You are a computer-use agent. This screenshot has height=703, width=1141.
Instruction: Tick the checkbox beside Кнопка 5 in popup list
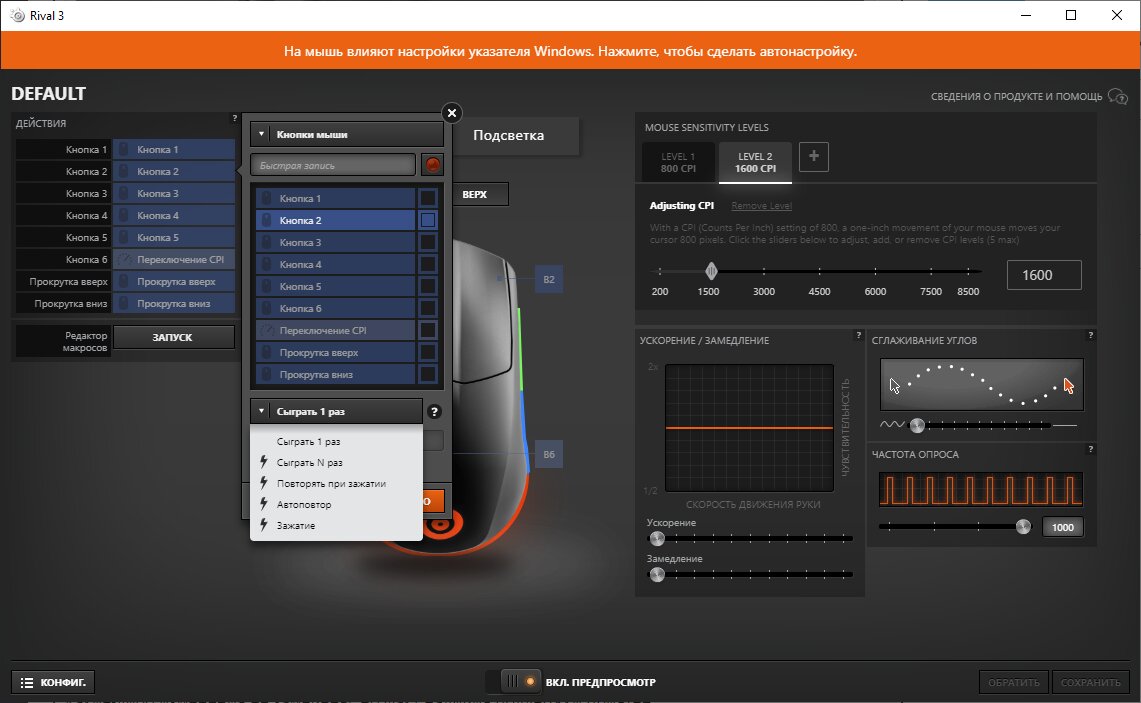click(428, 286)
